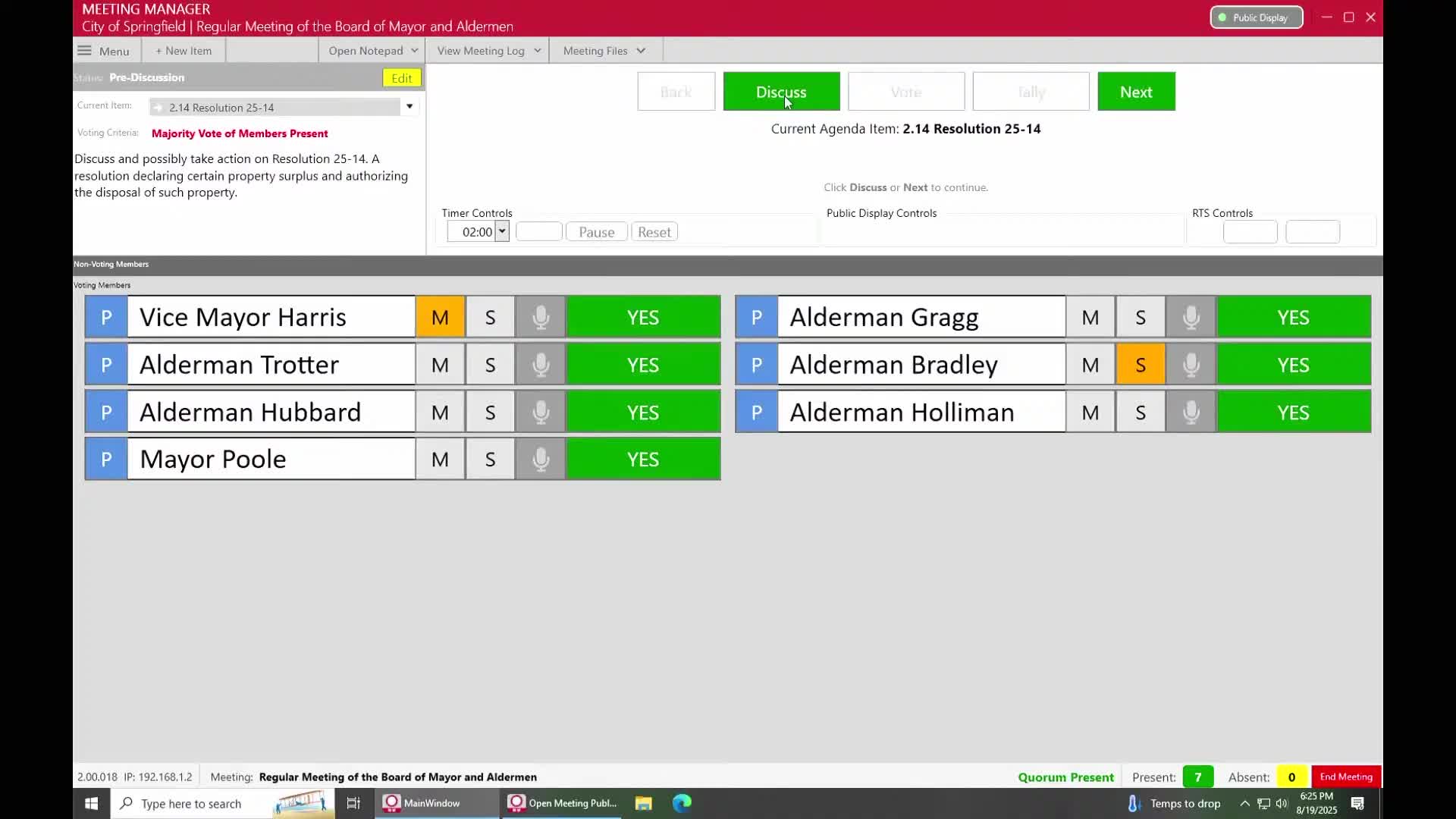The width and height of the screenshot is (1456, 819).
Task: Click Alderman Gragg microphone icon
Action: 1191,317
